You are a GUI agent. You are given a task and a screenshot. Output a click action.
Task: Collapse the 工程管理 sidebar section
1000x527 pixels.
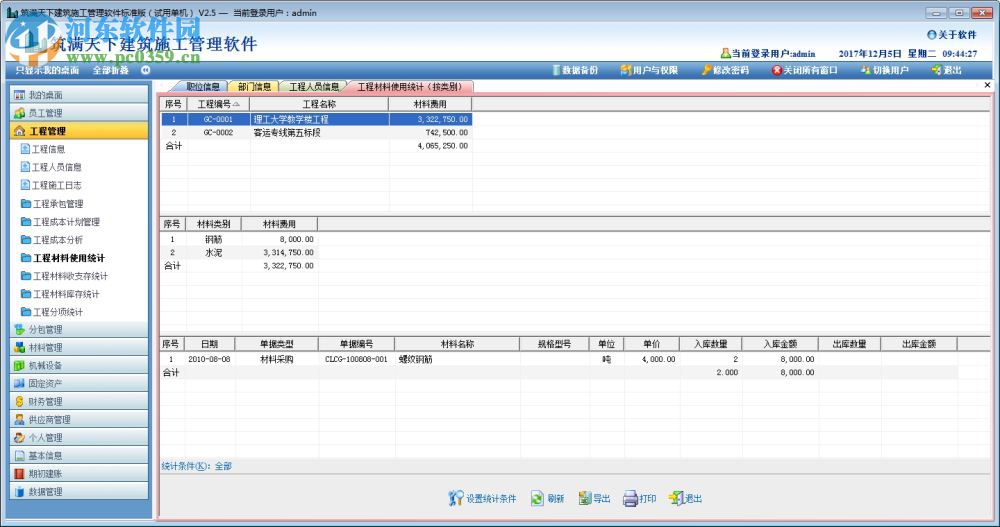tap(80, 131)
